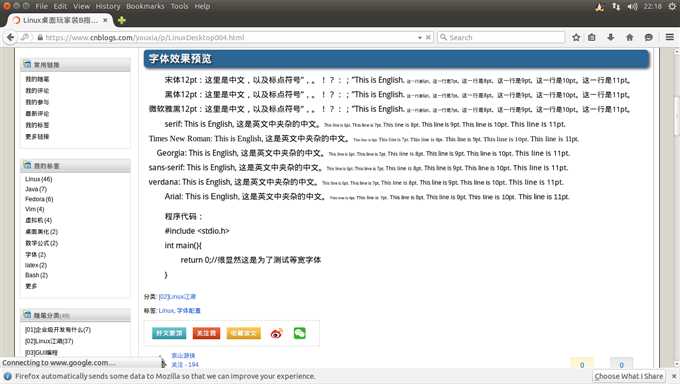Open the Linux tag link below the article

point(166,311)
